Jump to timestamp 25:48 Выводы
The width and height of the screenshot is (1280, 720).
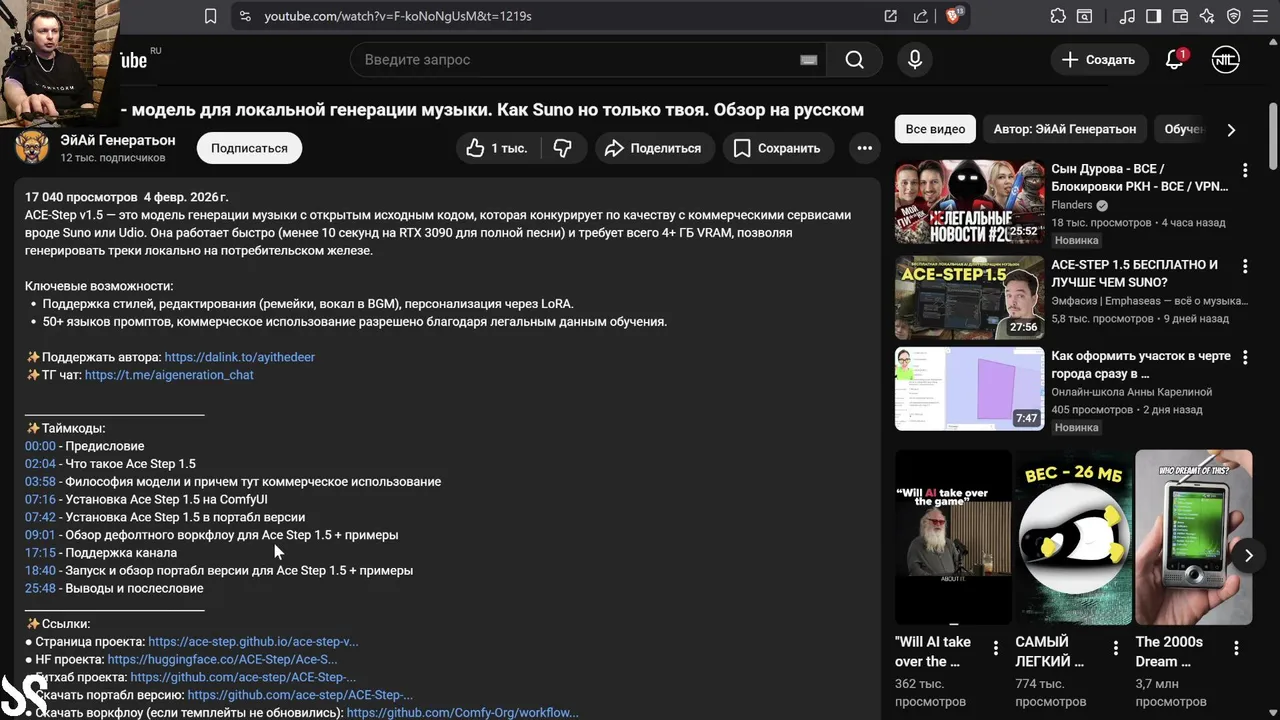[40, 589]
